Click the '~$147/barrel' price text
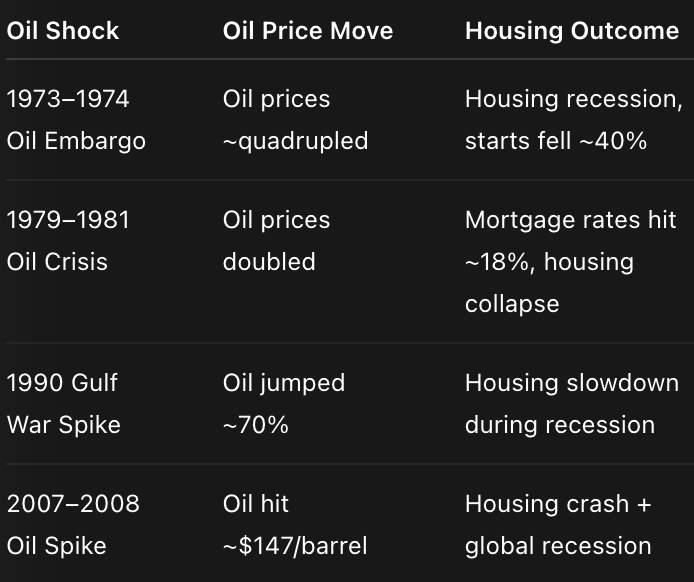The image size is (694, 582). [295, 546]
